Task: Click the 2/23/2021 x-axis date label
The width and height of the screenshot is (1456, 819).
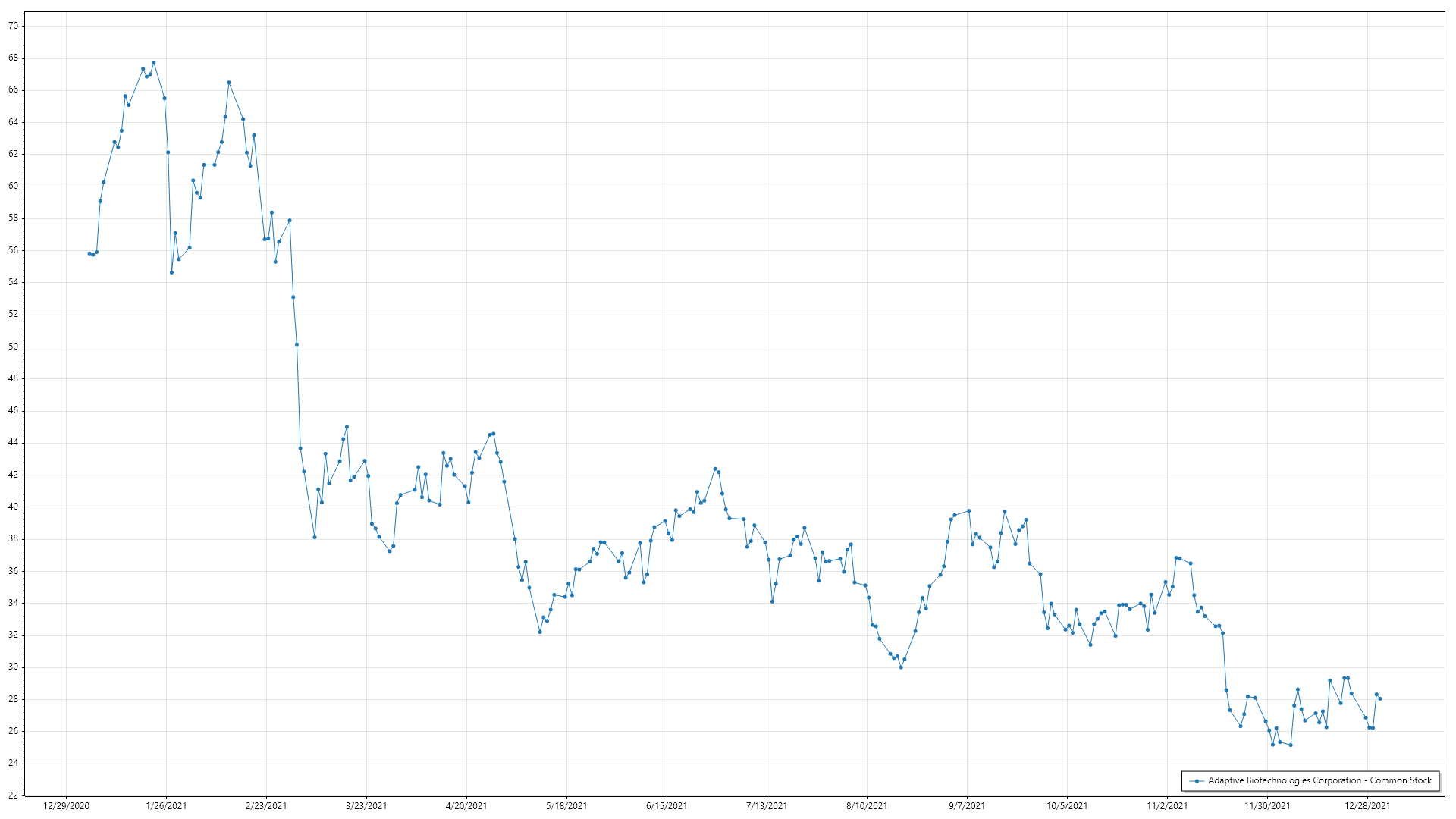Action: point(266,805)
